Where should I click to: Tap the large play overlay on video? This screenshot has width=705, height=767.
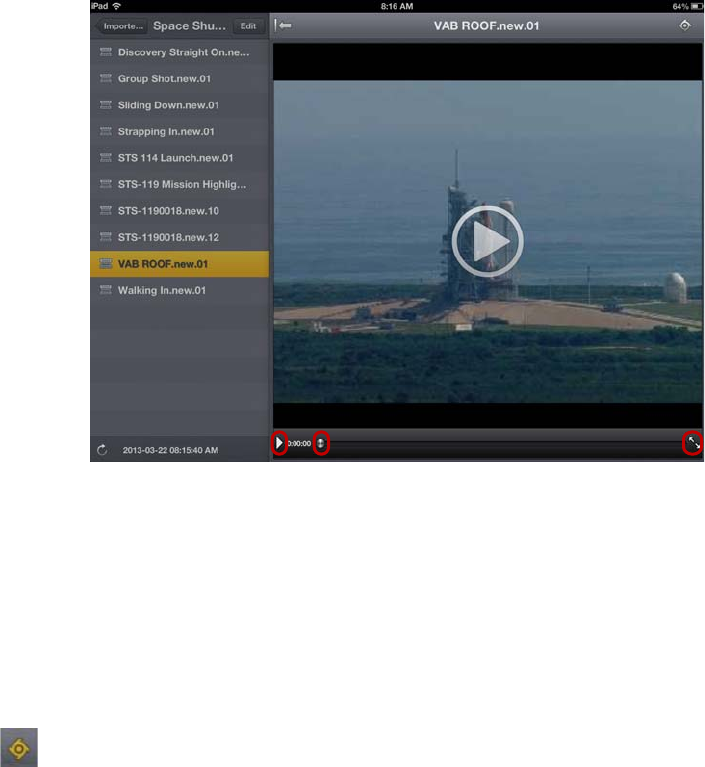point(487,241)
